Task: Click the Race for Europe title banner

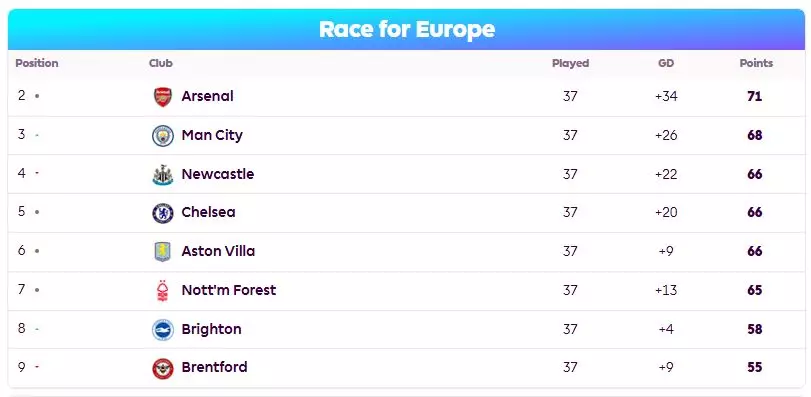Action: pos(407,29)
